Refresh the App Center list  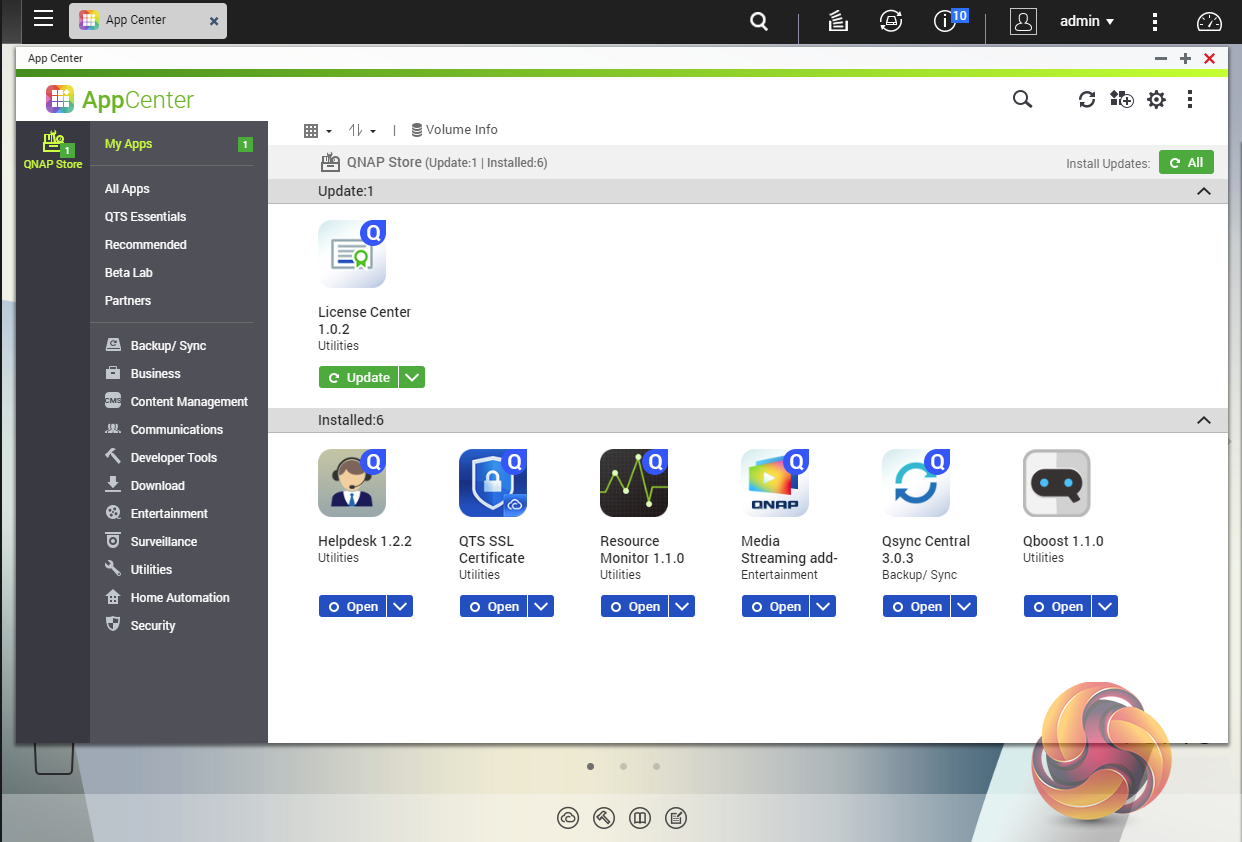[x=1087, y=99]
